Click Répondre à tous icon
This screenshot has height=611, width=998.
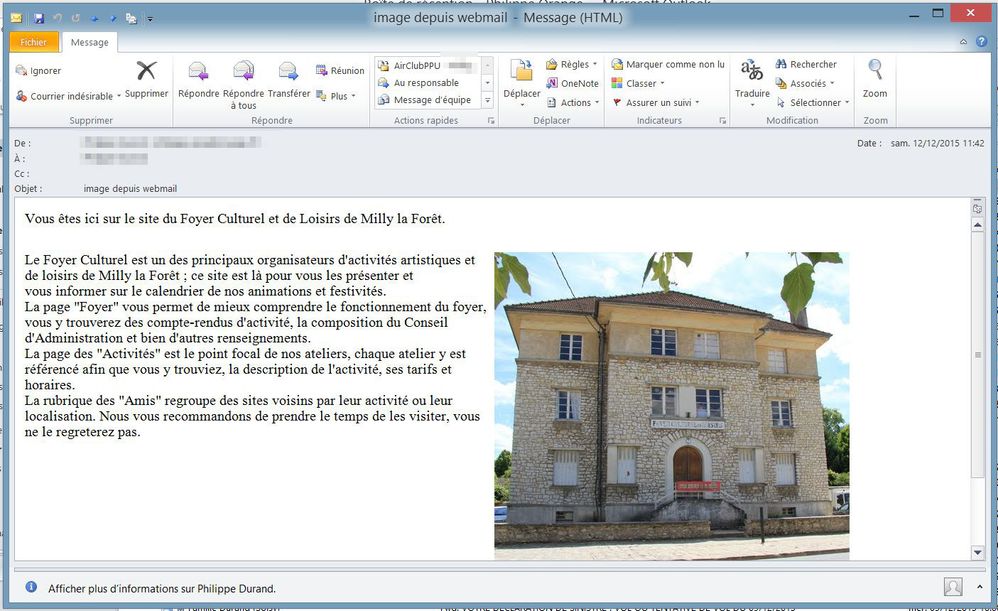pos(243,72)
